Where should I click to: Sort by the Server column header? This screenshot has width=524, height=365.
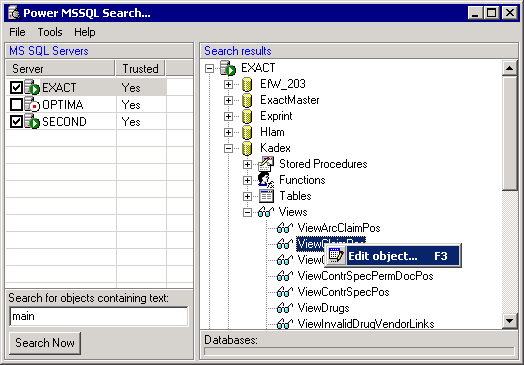[x=60, y=69]
